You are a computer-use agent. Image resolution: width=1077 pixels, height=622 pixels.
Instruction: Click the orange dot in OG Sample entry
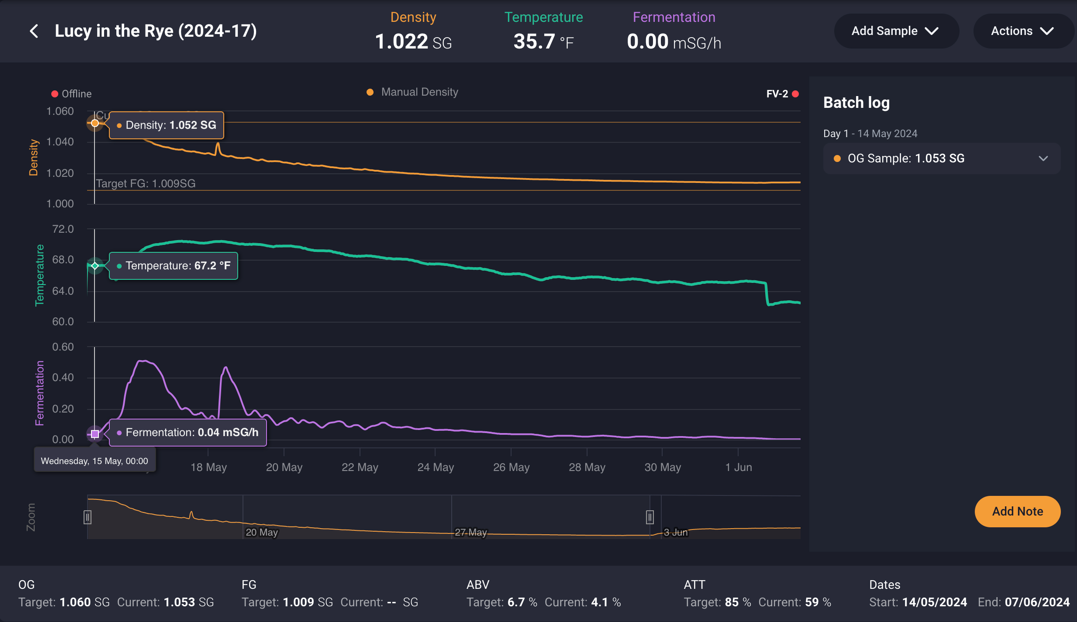coord(837,159)
